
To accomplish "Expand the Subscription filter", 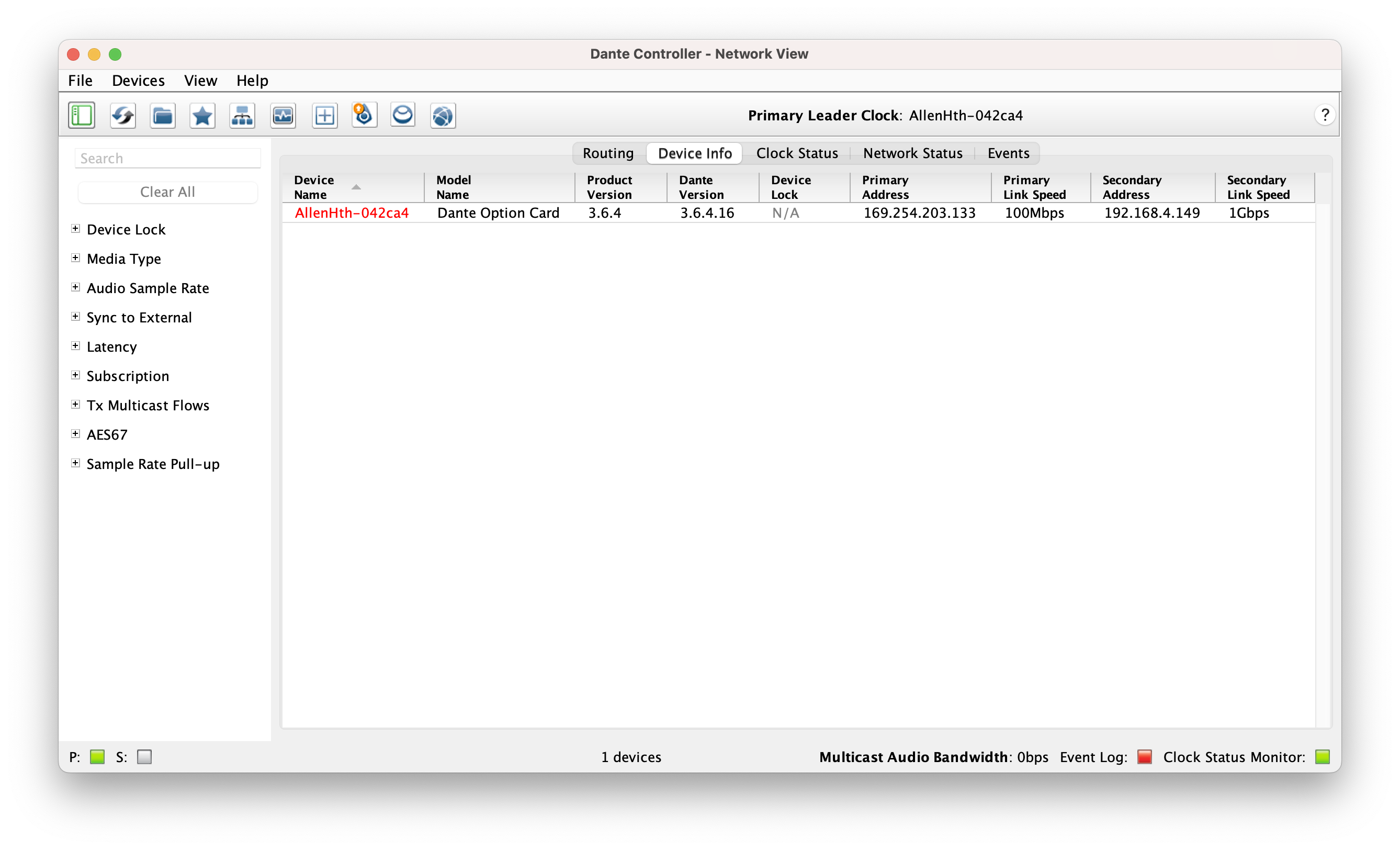I will pos(75,375).
